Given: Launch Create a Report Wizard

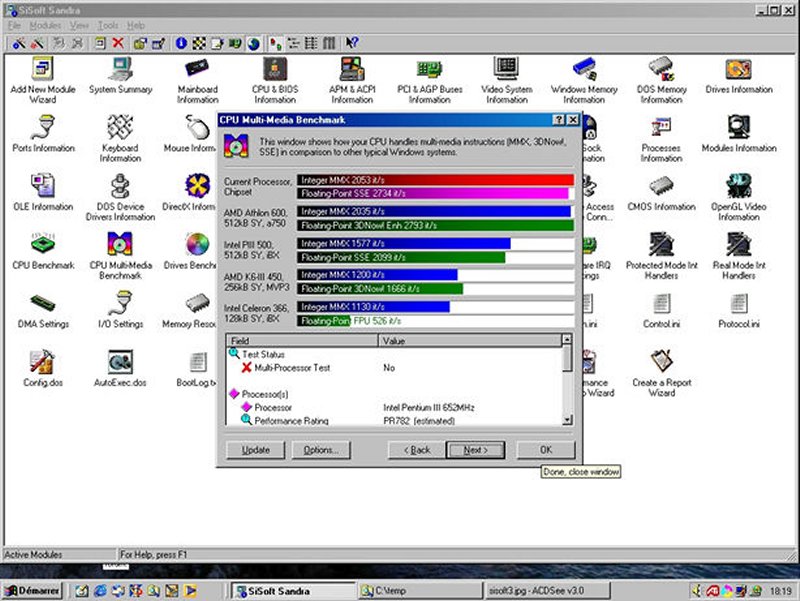Looking at the screenshot, I should pos(661,373).
